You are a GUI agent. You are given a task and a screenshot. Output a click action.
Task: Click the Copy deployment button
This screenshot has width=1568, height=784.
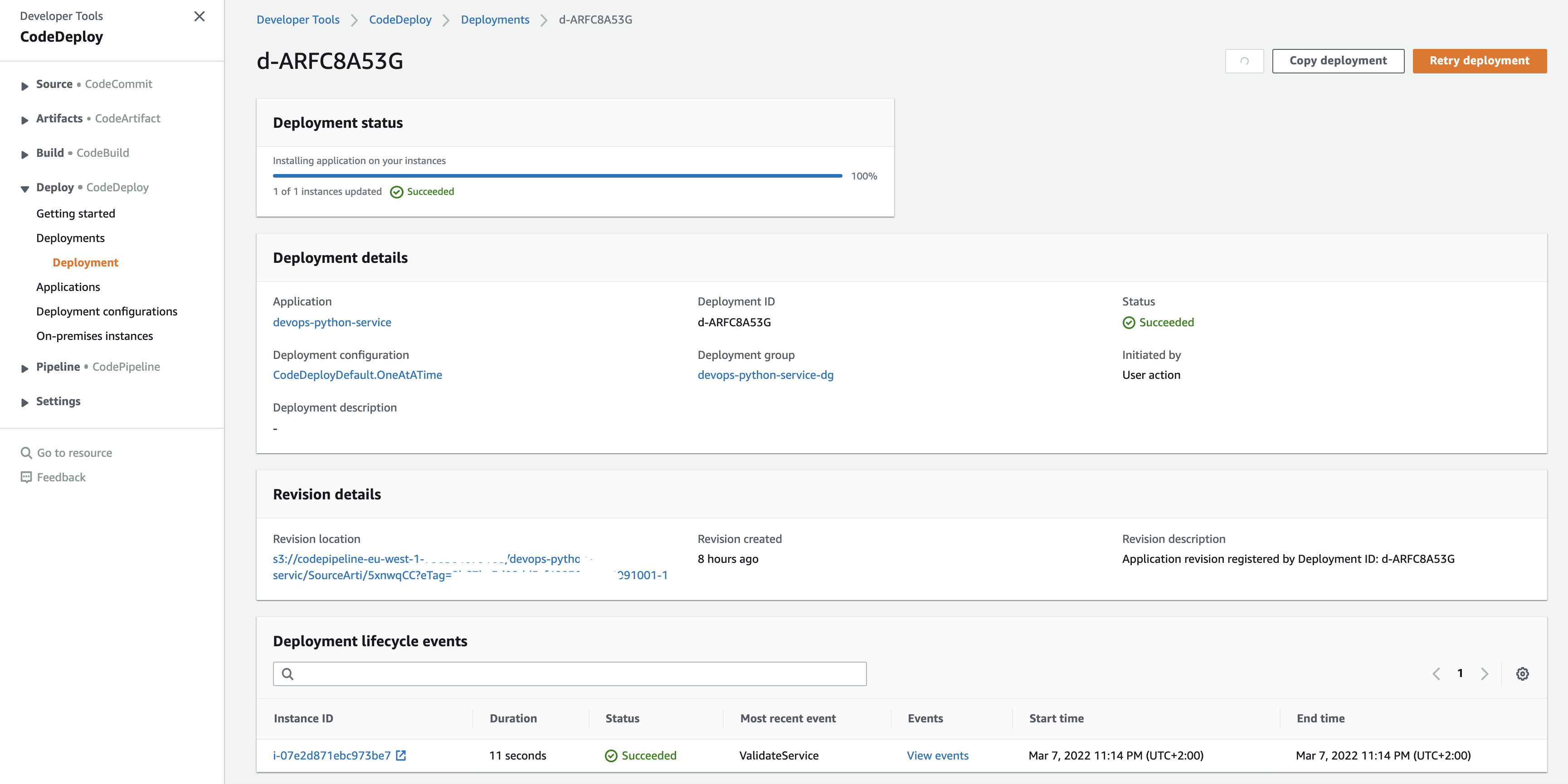pyautogui.click(x=1337, y=61)
